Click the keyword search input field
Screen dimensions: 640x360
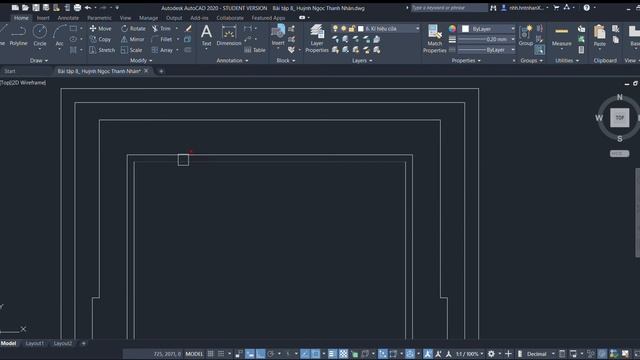coord(448,7)
